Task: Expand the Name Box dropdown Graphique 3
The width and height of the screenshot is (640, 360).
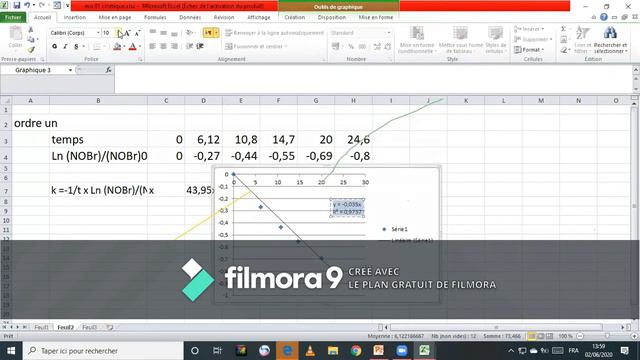Action: click(70, 70)
